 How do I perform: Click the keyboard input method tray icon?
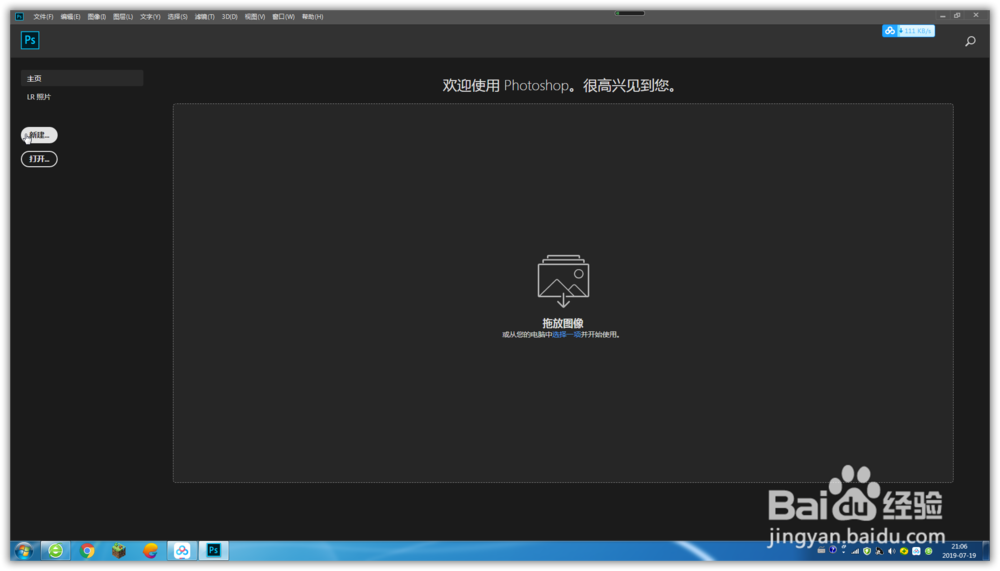tap(821, 549)
